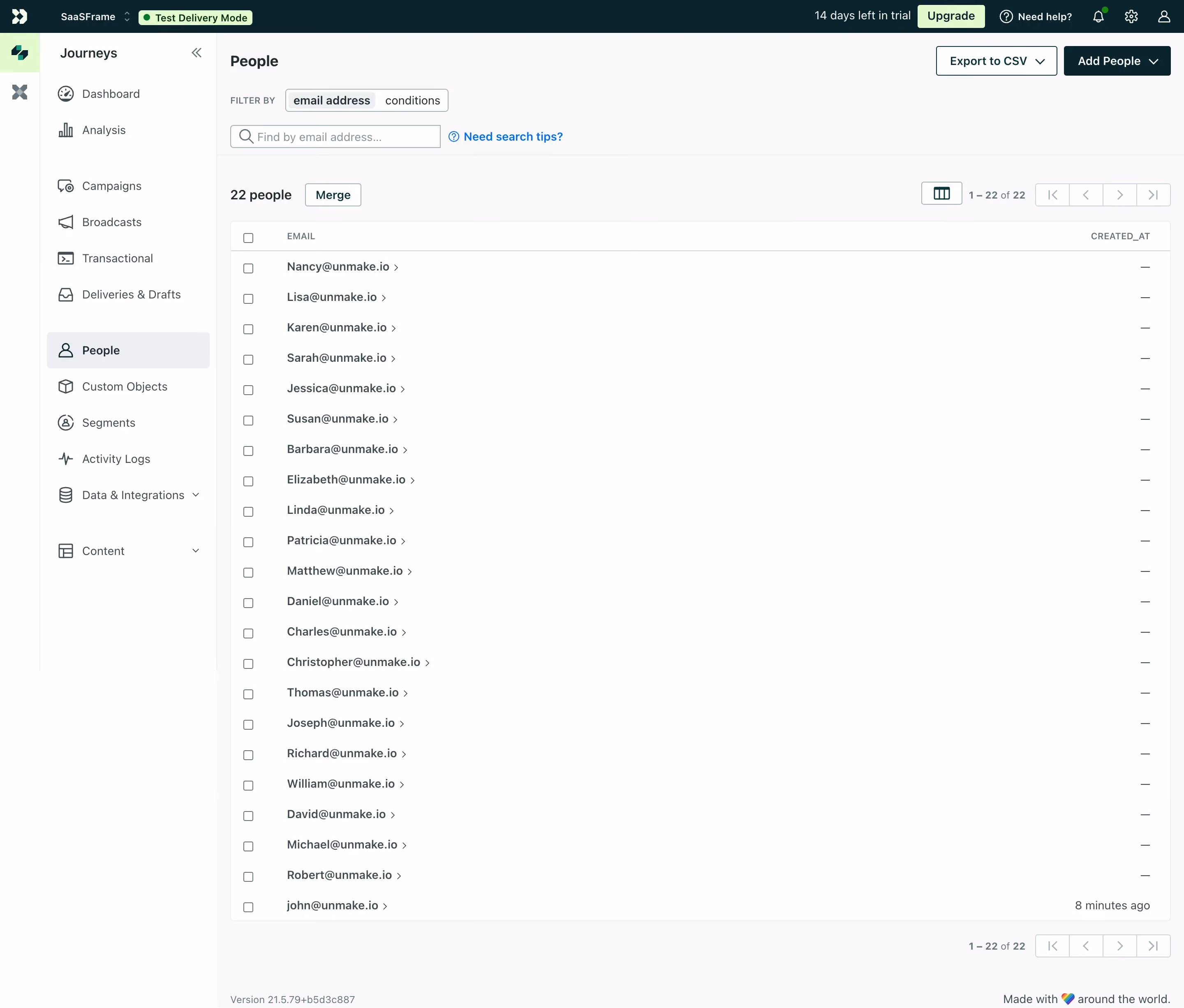Go to next page in top pagination
1184x1008 pixels.
click(1120, 195)
